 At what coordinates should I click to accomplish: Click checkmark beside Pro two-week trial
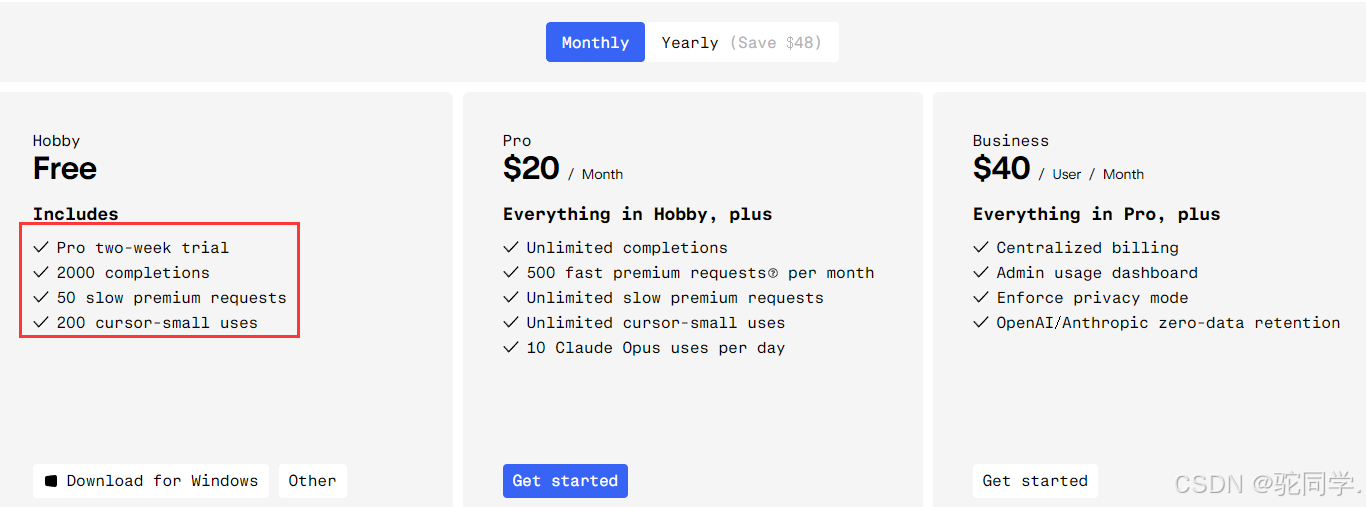(x=41, y=247)
